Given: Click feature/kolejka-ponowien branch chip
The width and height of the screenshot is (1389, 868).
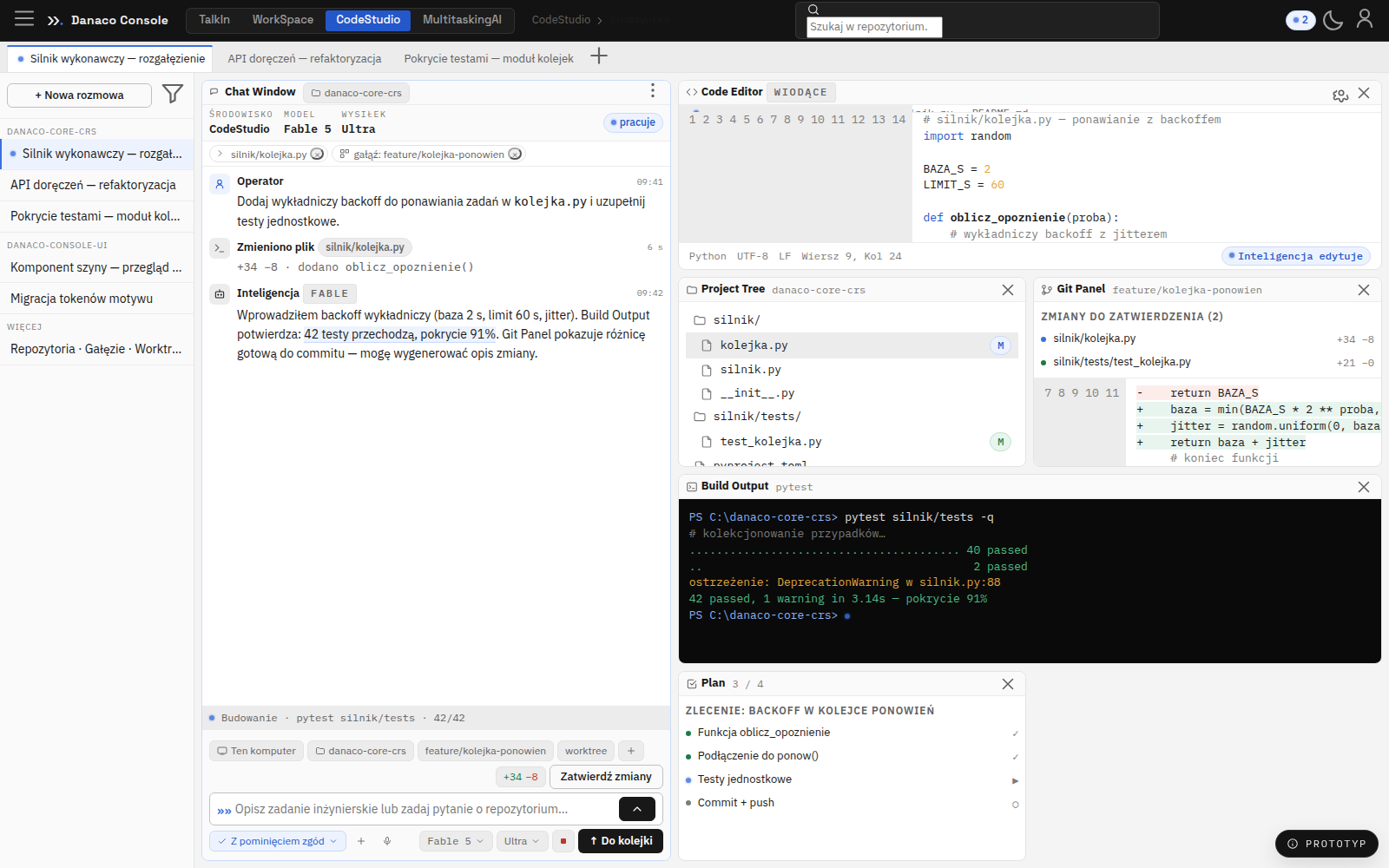Looking at the screenshot, I should pos(485,751).
